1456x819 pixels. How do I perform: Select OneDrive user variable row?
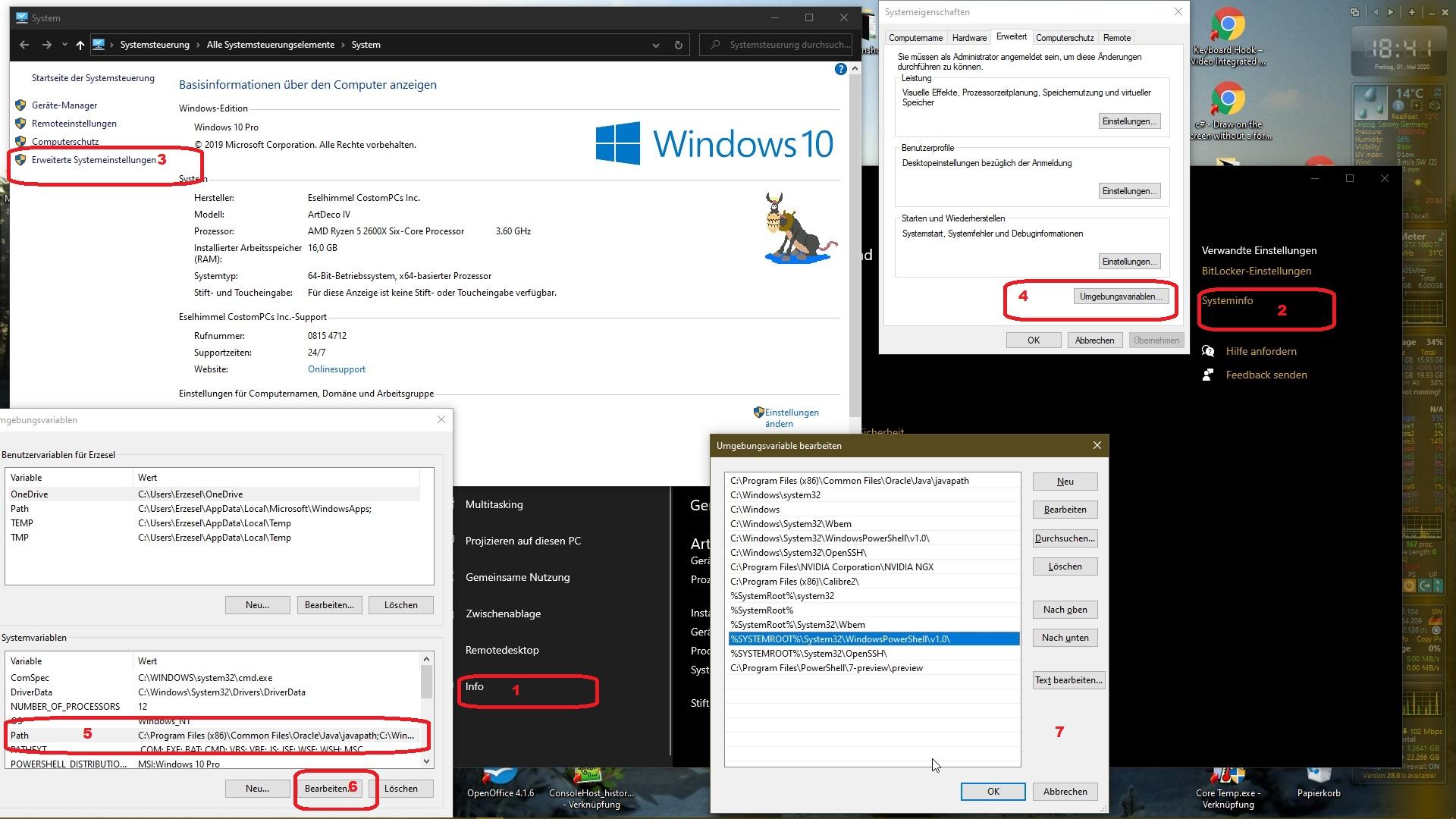(x=212, y=494)
